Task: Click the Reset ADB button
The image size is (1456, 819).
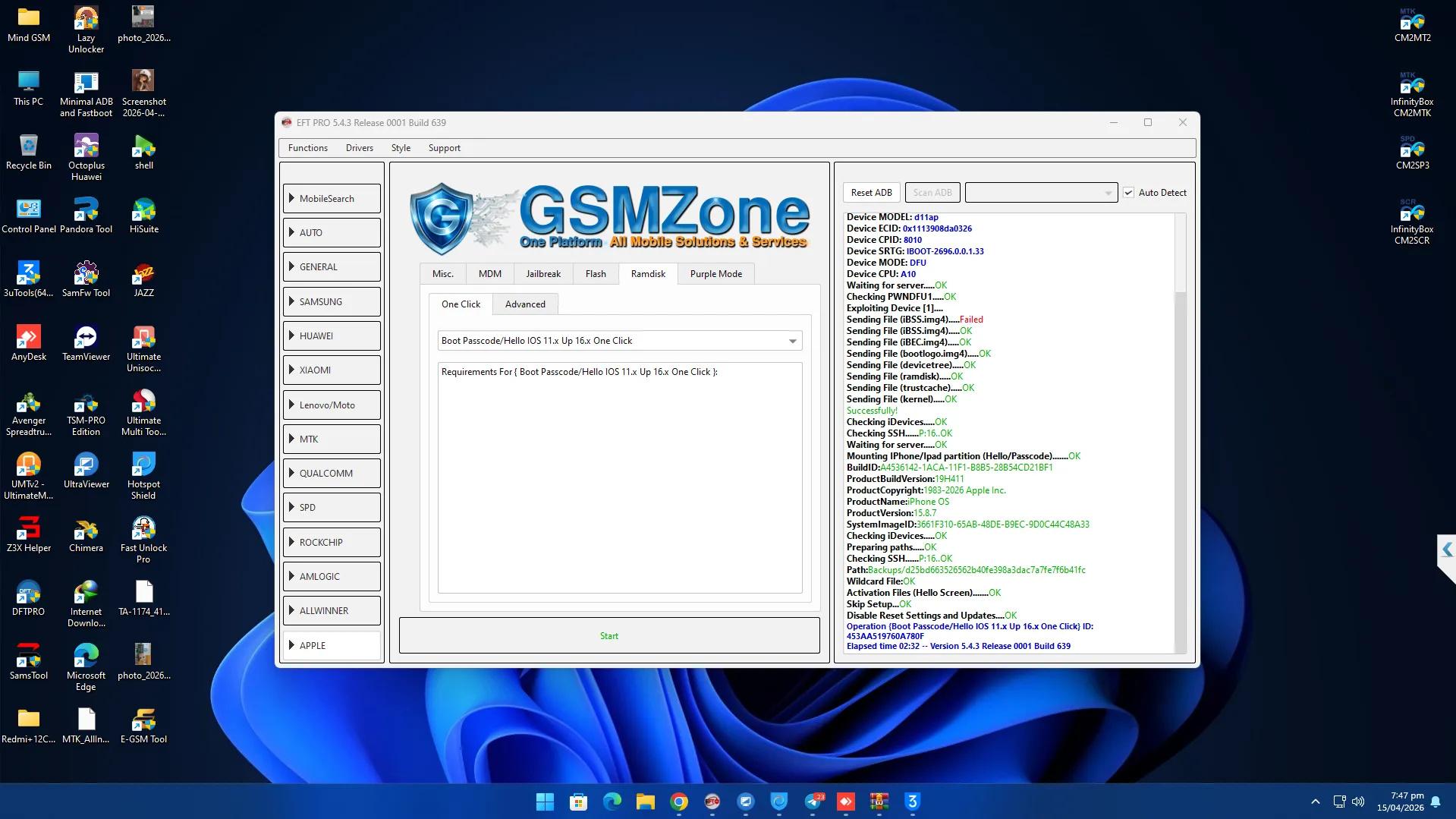Action: pyautogui.click(x=871, y=193)
